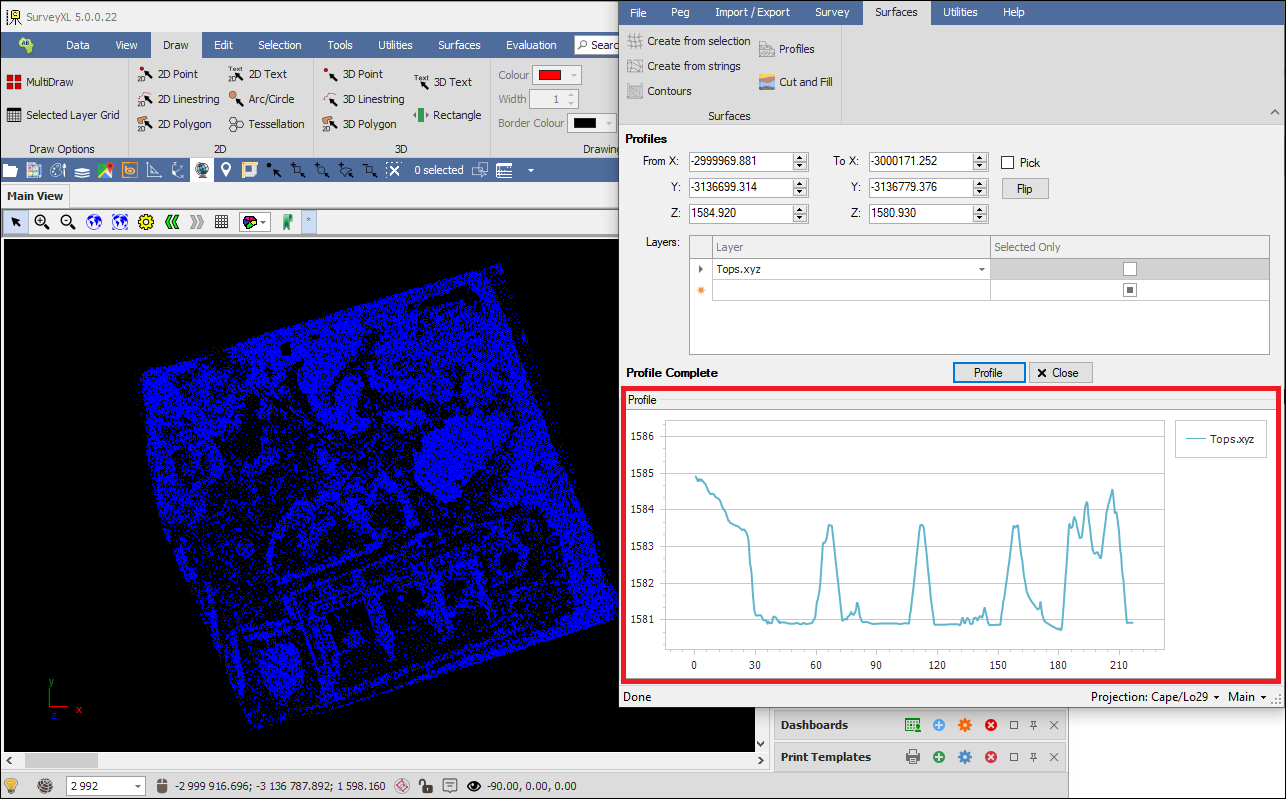Screen dimensions: 1286x799
Task: Click the Cut and Fill tool icon
Action: [x=767, y=82]
